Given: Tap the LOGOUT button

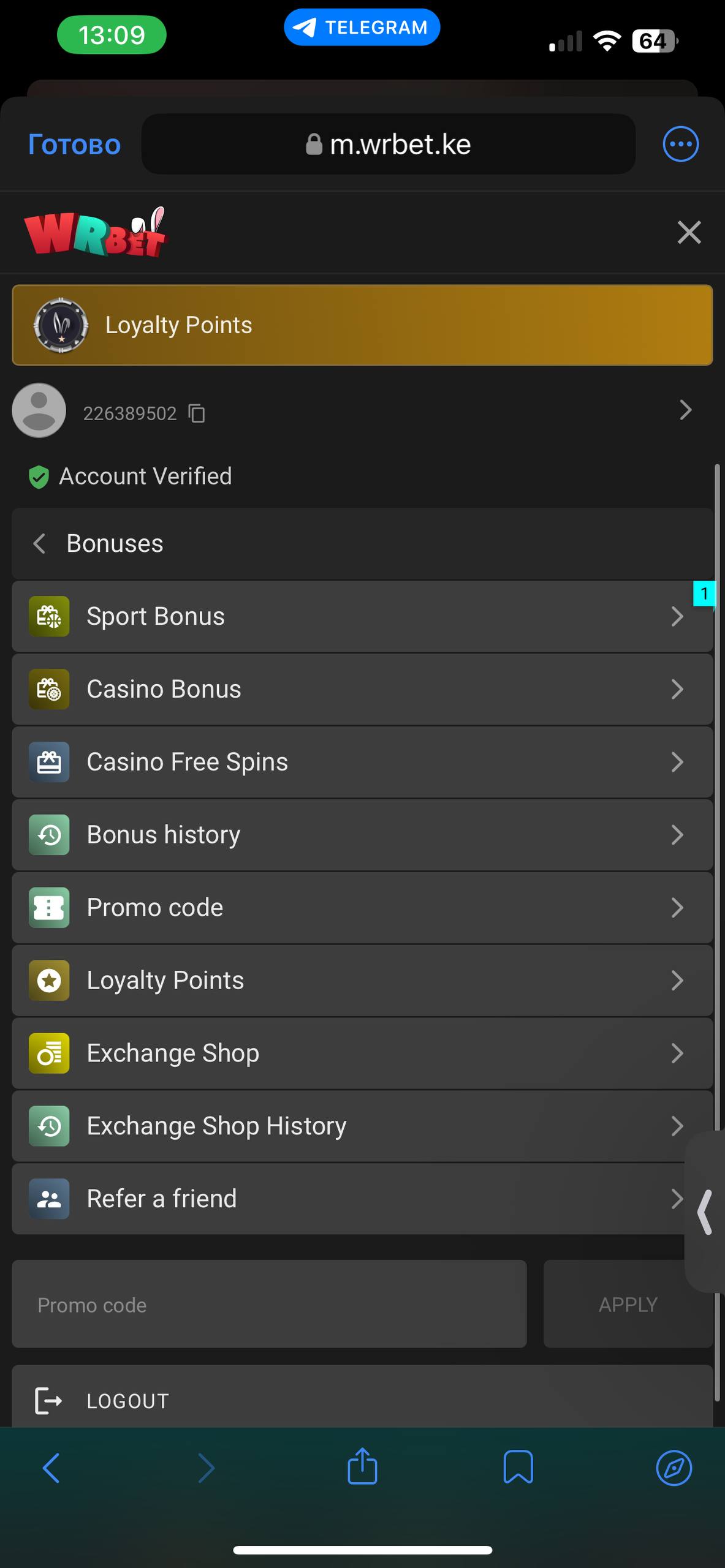Looking at the screenshot, I should pos(129,1401).
